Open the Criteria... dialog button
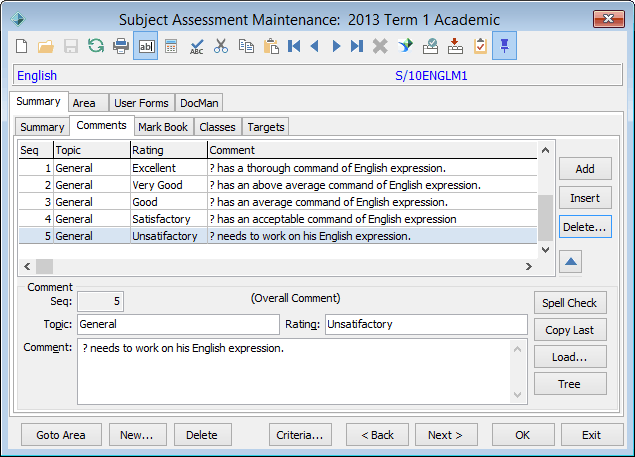 (x=300, y=435)
